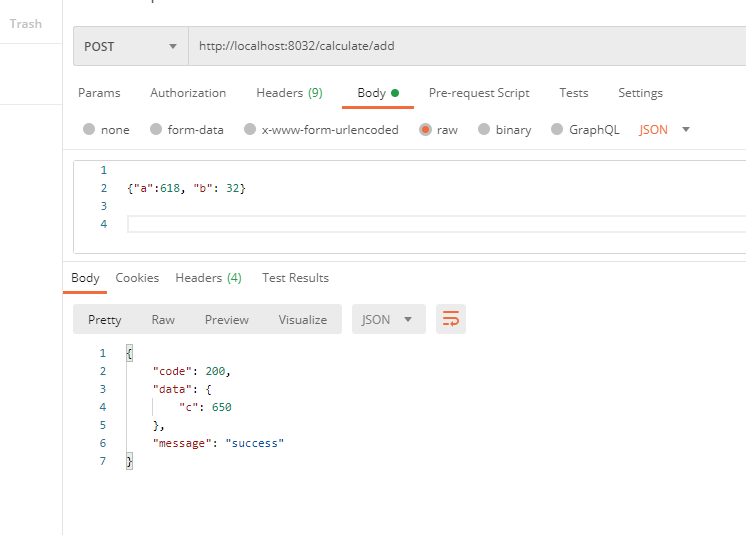Switch to the request Body tab
The height and width of the screenshot is (535, 746).
tap(378, 93)
